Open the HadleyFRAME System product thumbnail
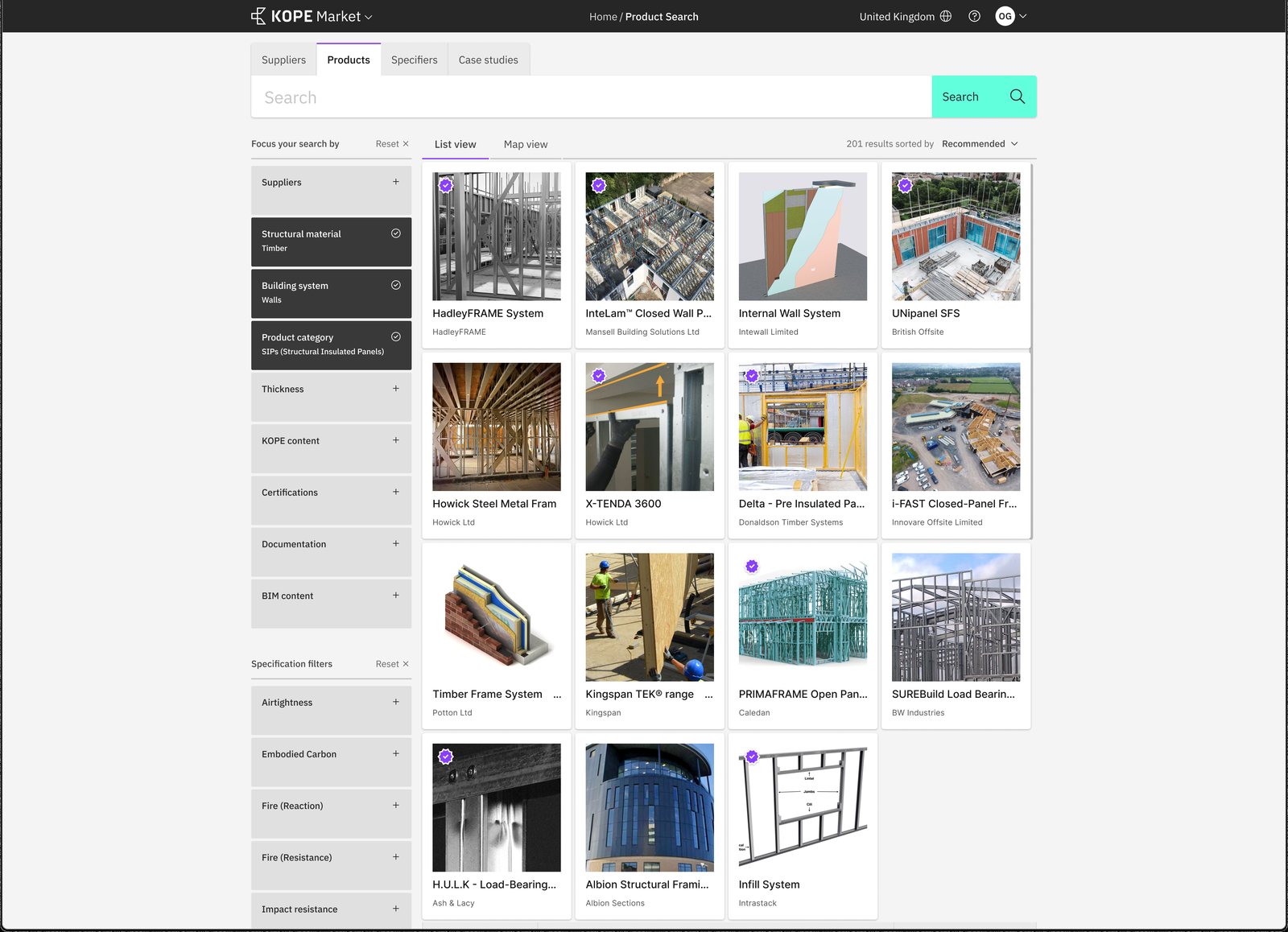Viewport: 1288px width, 932px height. point(497,237)
